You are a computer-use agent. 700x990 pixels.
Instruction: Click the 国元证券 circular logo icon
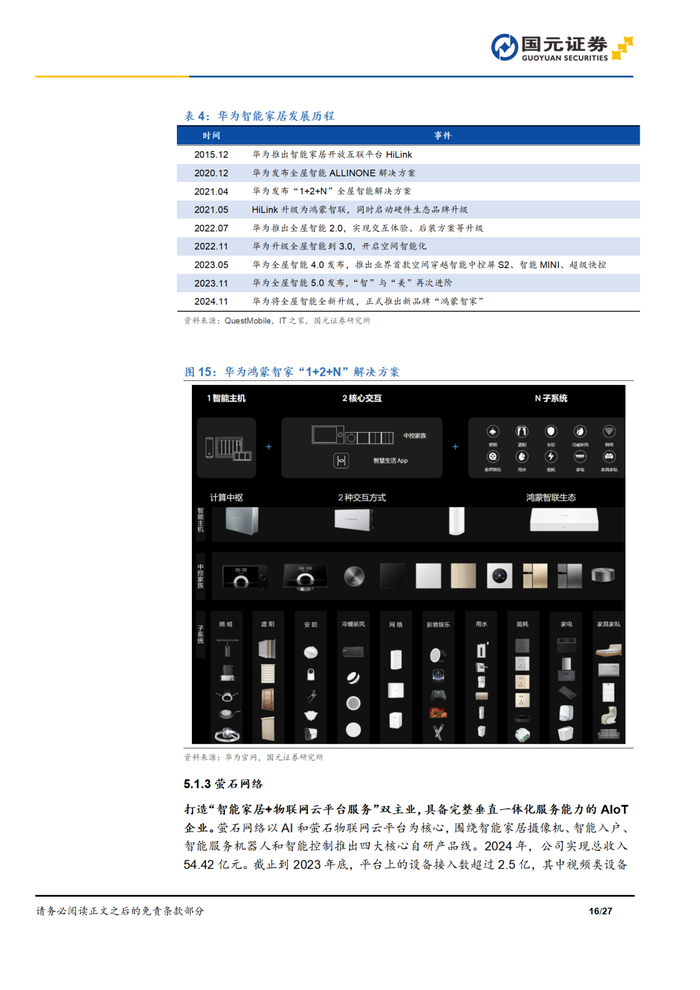504,47
